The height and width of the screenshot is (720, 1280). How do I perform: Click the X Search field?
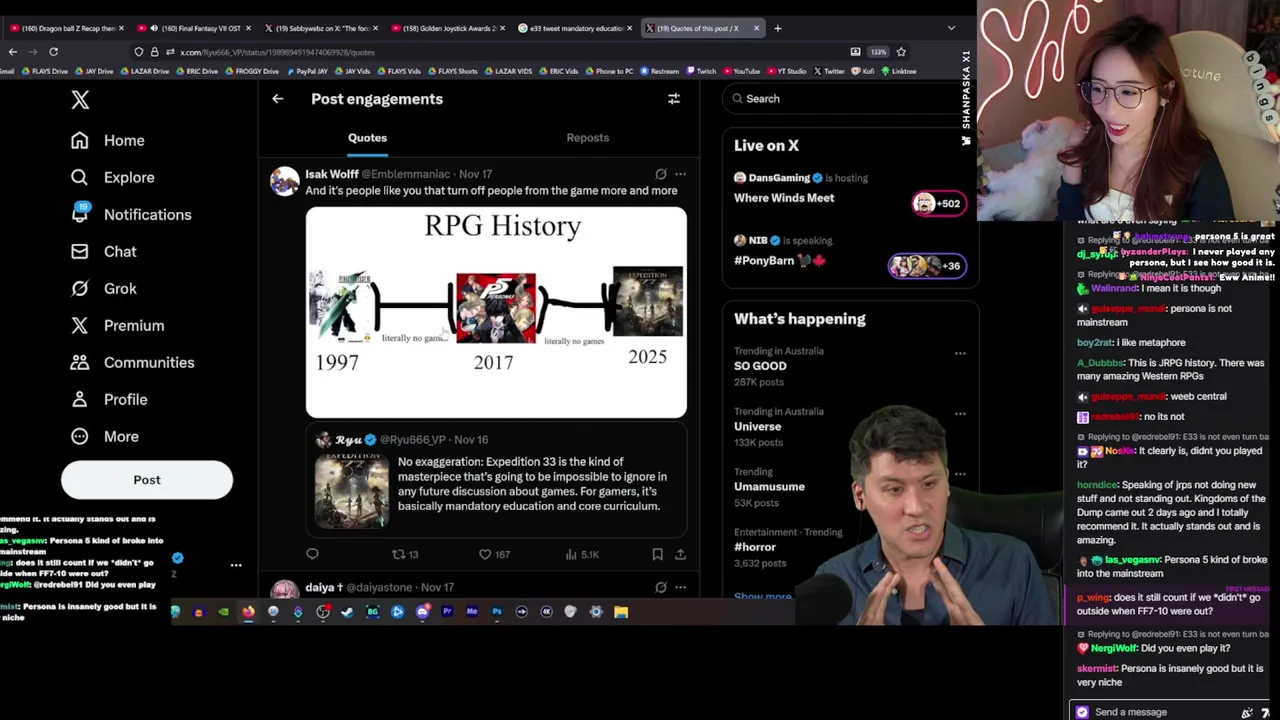pyautogui.click(x=850, y=98)
